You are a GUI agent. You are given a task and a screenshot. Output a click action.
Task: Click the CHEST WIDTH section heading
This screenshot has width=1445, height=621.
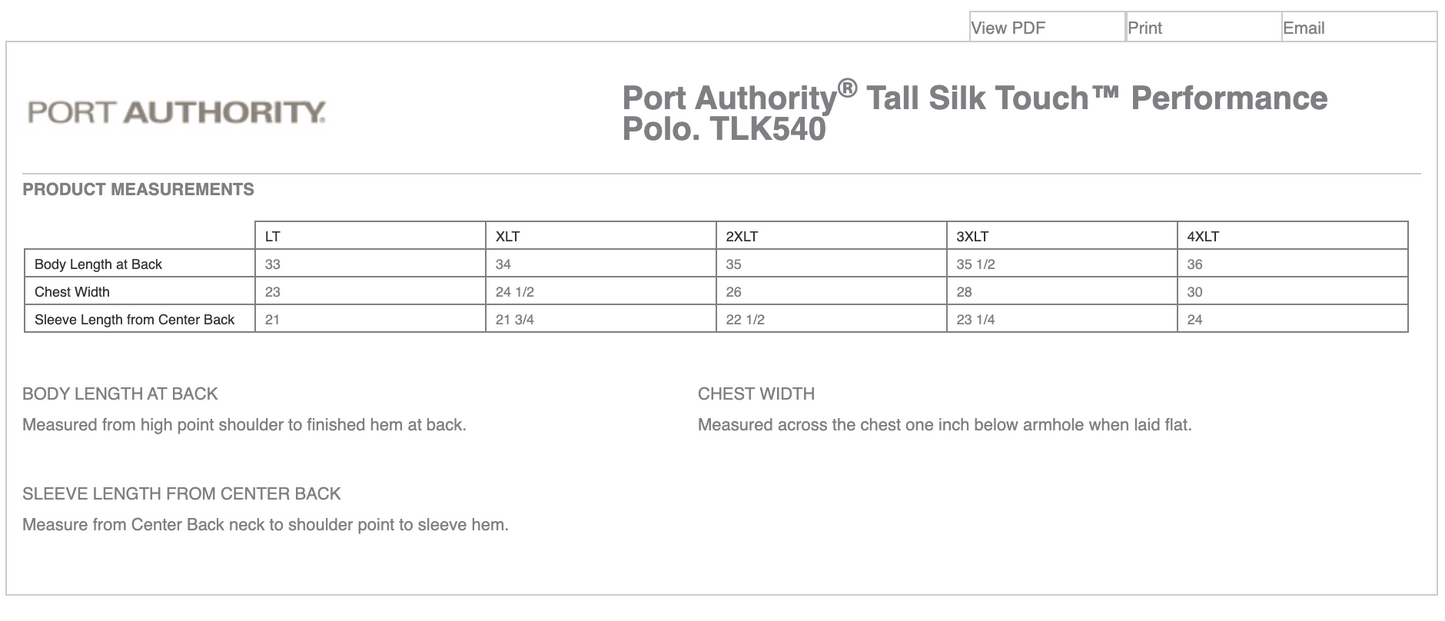pos(756,394)
